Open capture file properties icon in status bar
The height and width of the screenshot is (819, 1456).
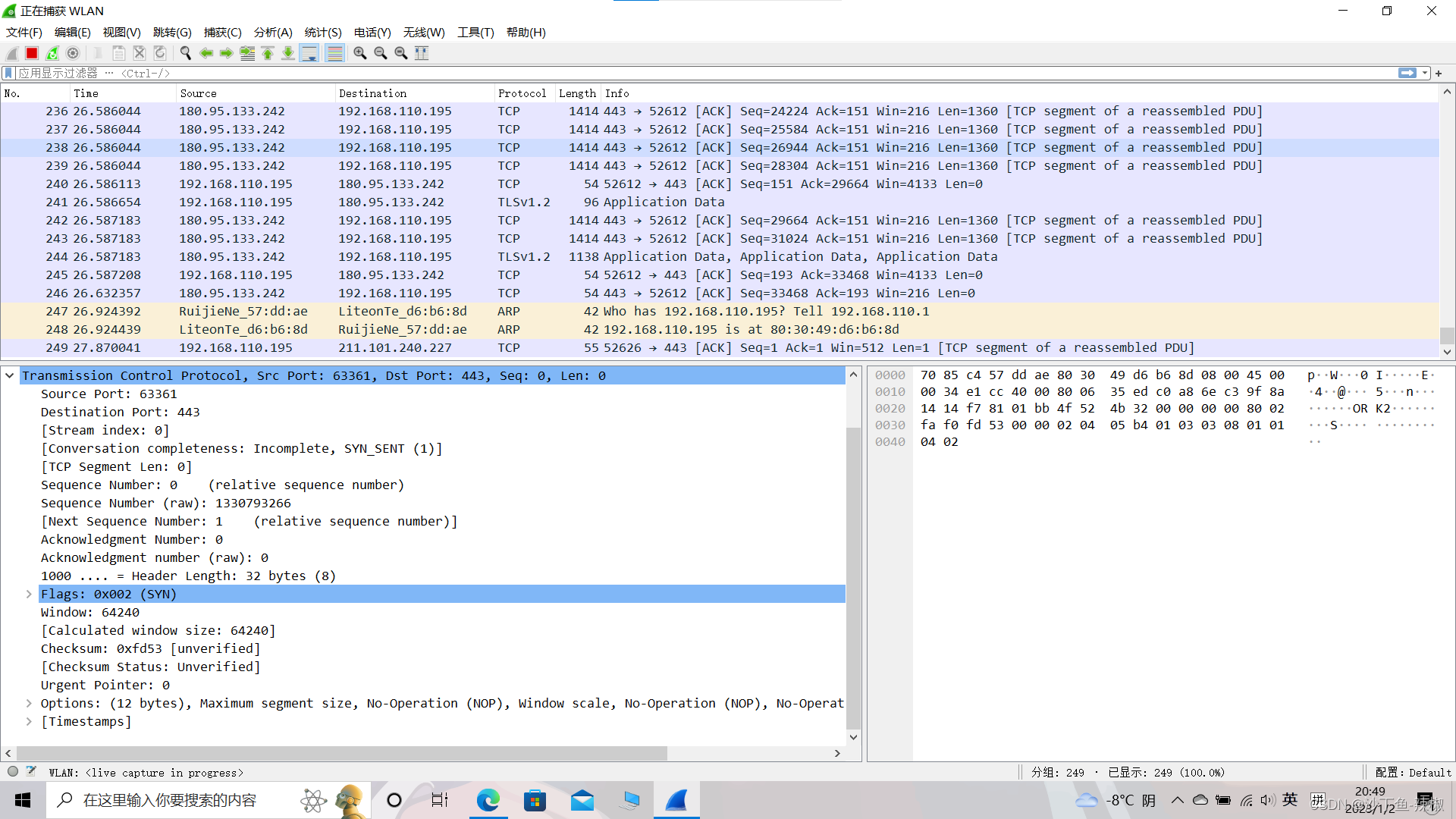coord(31,772)
